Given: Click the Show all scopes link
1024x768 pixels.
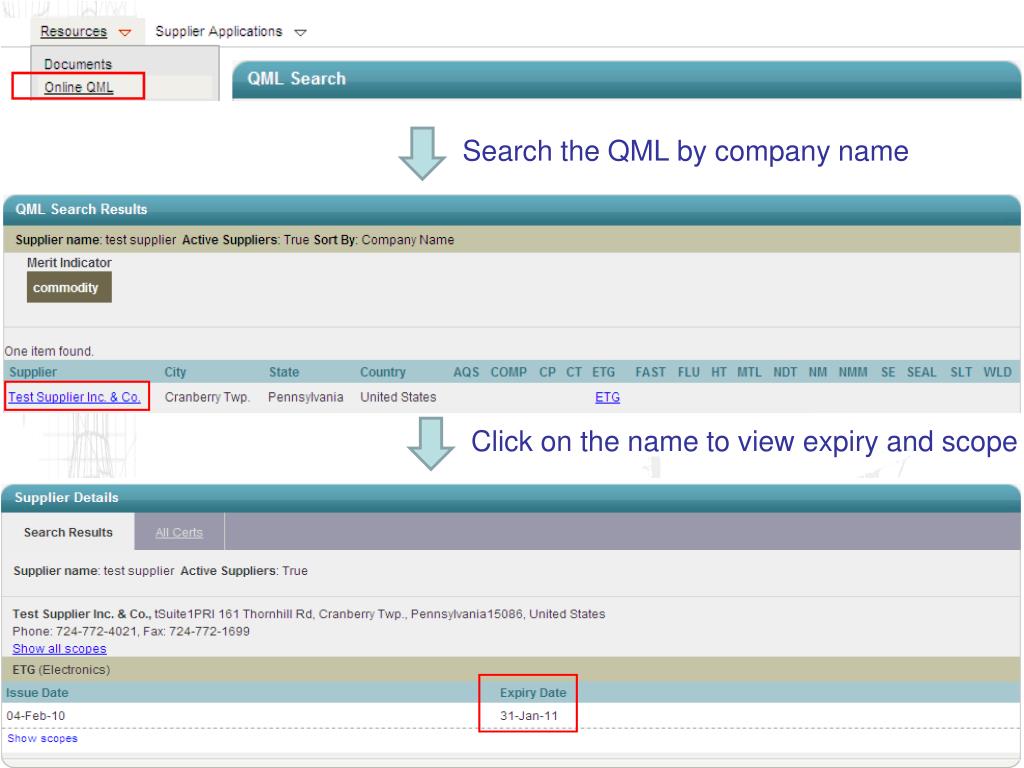Looking at the screenshot, I should [59, 648].
